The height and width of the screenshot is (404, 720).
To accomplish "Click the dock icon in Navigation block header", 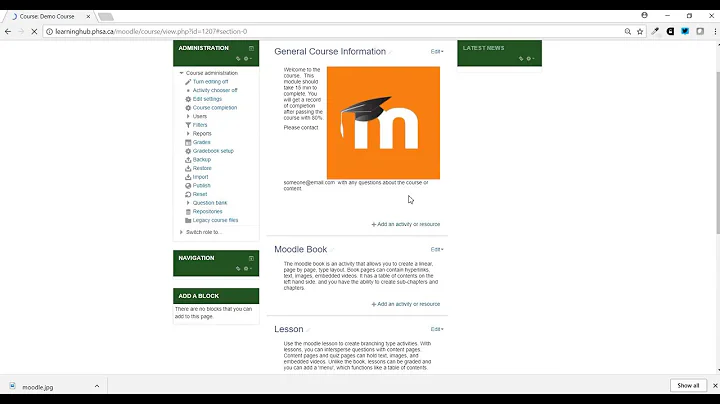I will coord(251,258).
